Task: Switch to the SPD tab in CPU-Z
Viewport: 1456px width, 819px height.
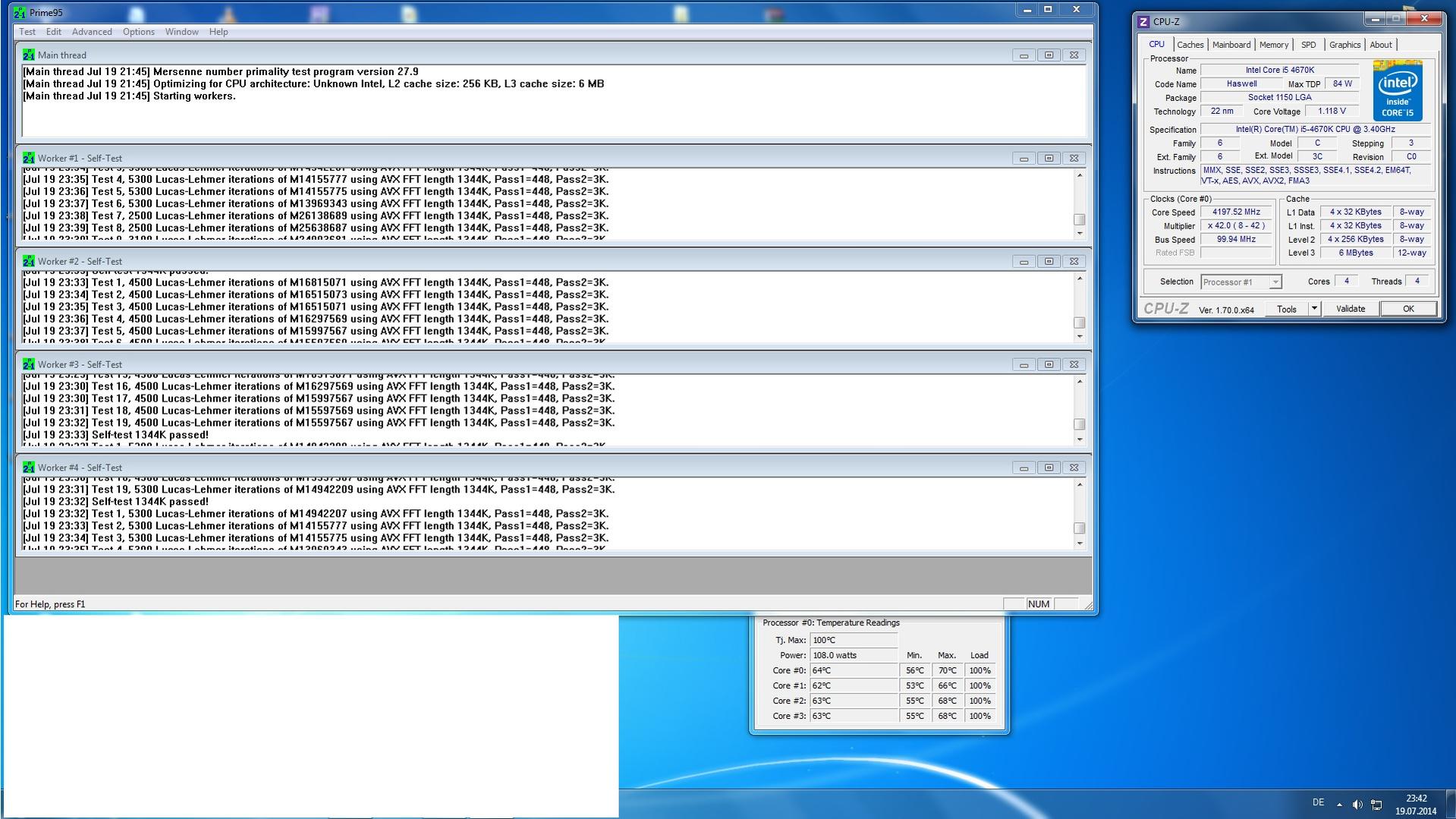Action: pyautogui.click(x=1309, y=45)
